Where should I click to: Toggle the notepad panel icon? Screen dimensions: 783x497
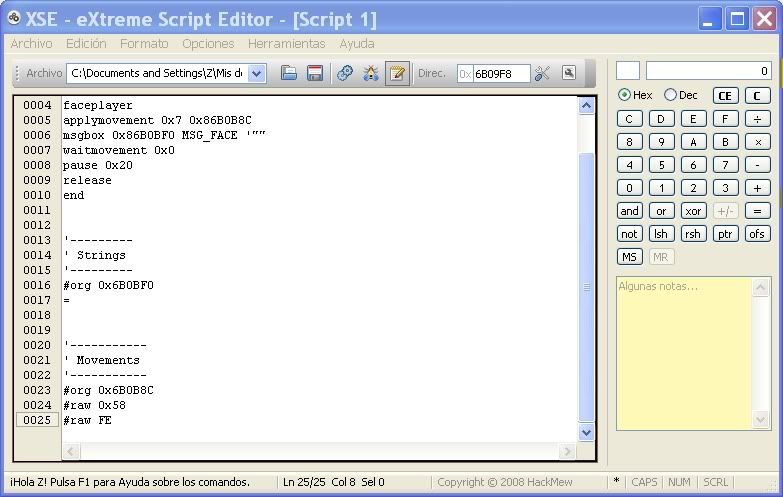pyautogui.click(x=397, y=73)
